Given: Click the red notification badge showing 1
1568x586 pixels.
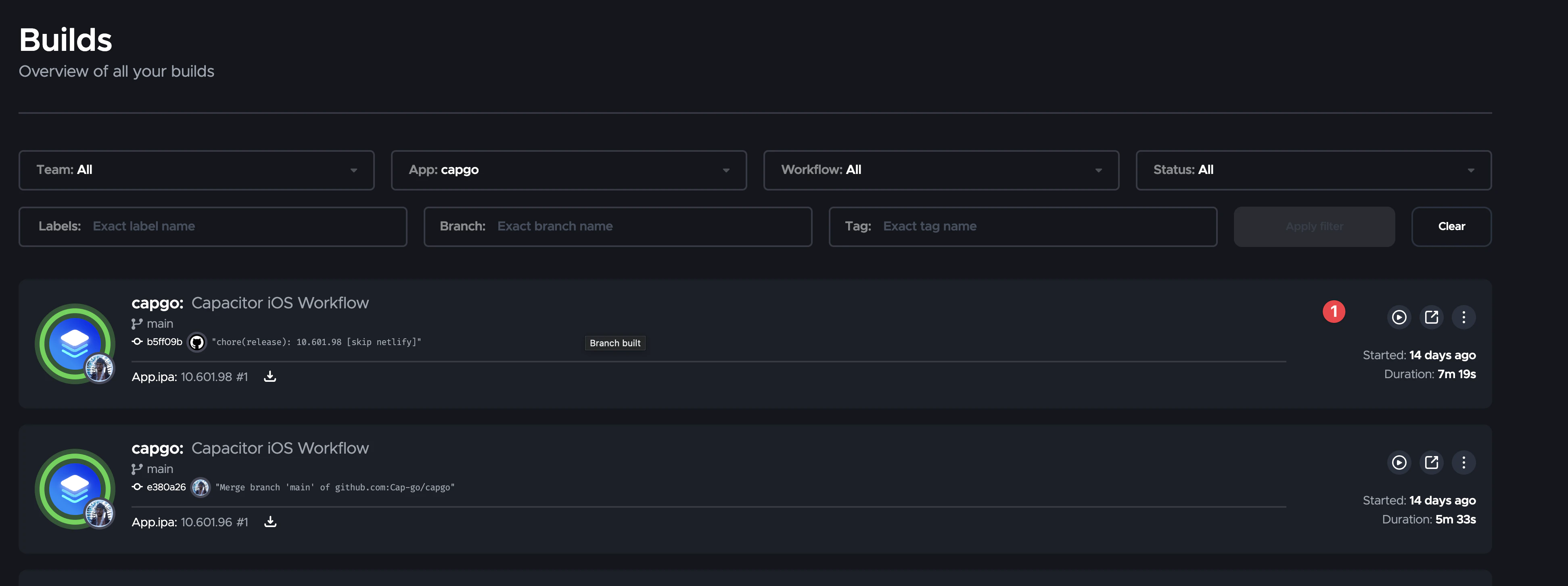Looking at the screenshot, I should click(1334, 312).
